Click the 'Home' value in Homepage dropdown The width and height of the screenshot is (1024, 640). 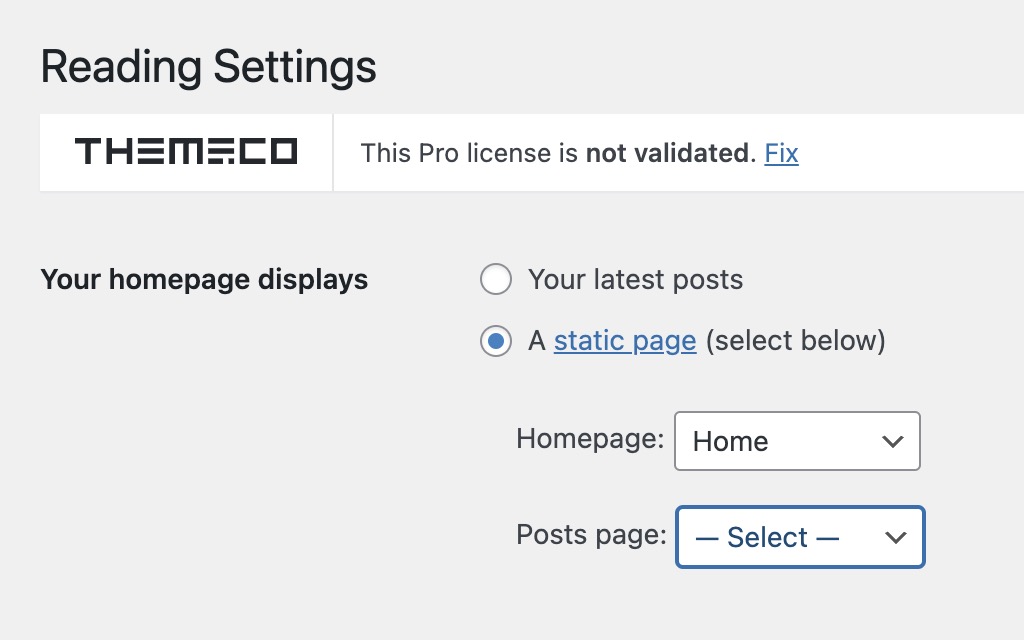click(731, 442)
